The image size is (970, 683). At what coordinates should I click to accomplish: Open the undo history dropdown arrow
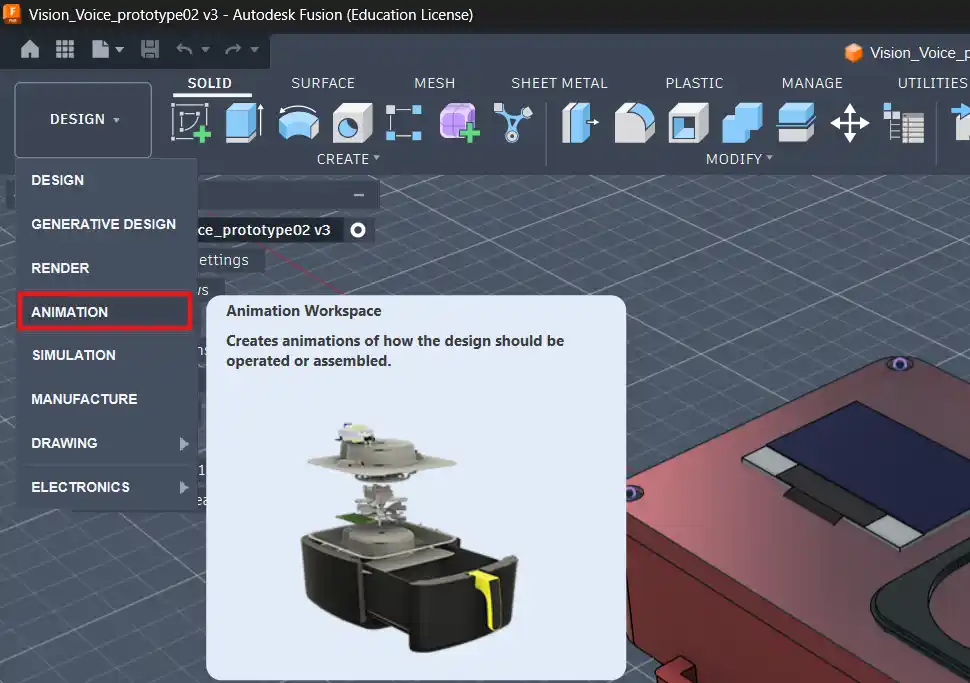coord(205,49)
